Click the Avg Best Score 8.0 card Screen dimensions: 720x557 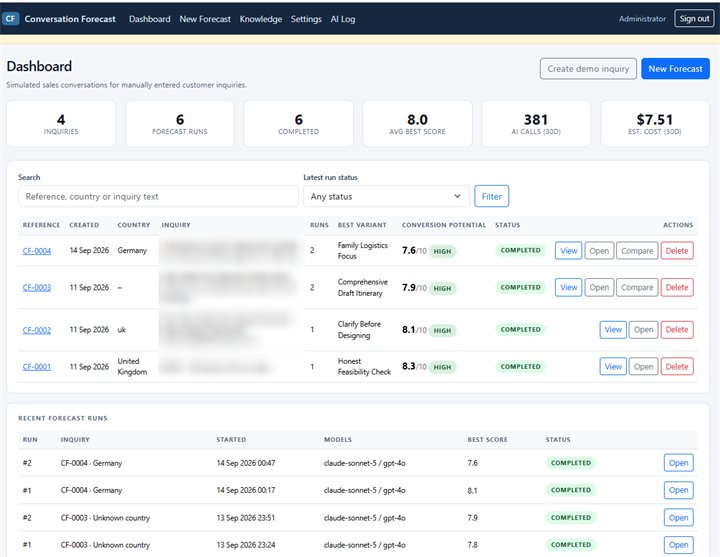point(417,124)
